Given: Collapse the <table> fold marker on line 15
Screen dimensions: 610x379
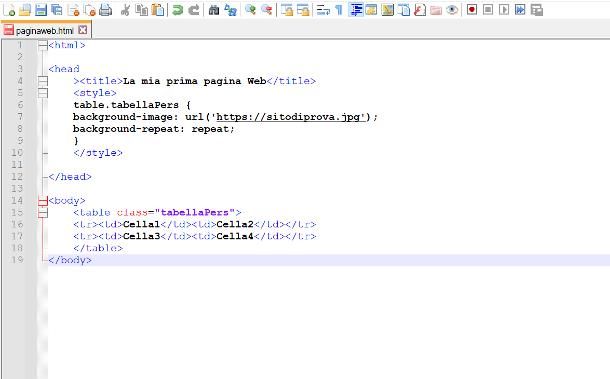Looking at the screenshot, I should 43,213.
